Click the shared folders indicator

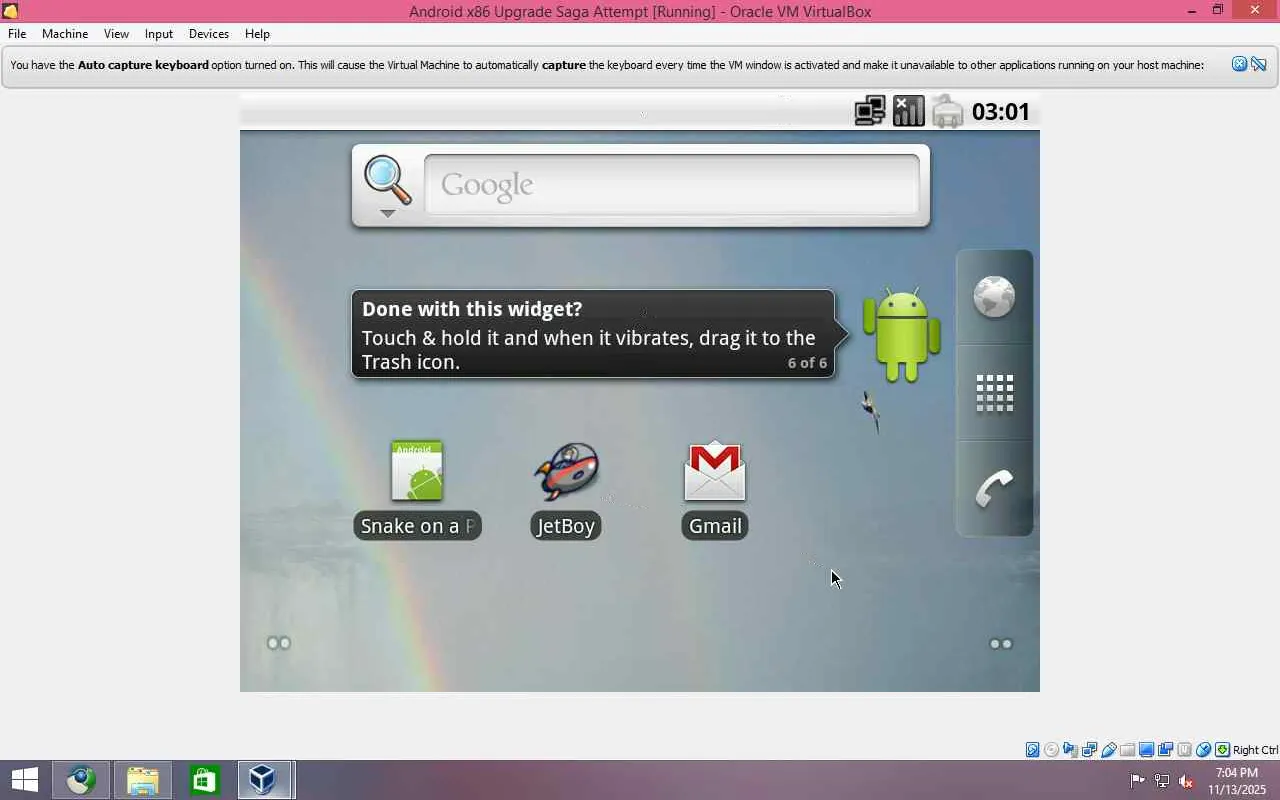point(1127,750)
